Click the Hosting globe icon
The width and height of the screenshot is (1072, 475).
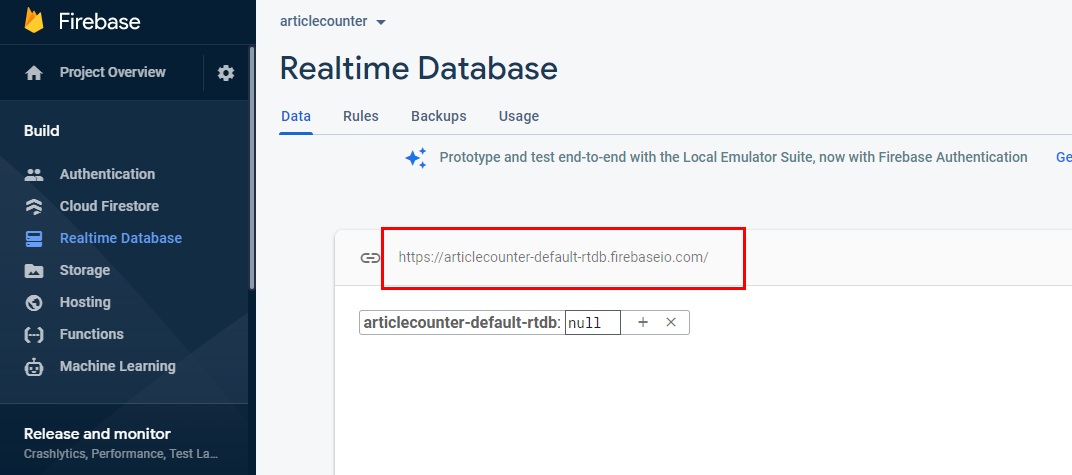[34, 303]
